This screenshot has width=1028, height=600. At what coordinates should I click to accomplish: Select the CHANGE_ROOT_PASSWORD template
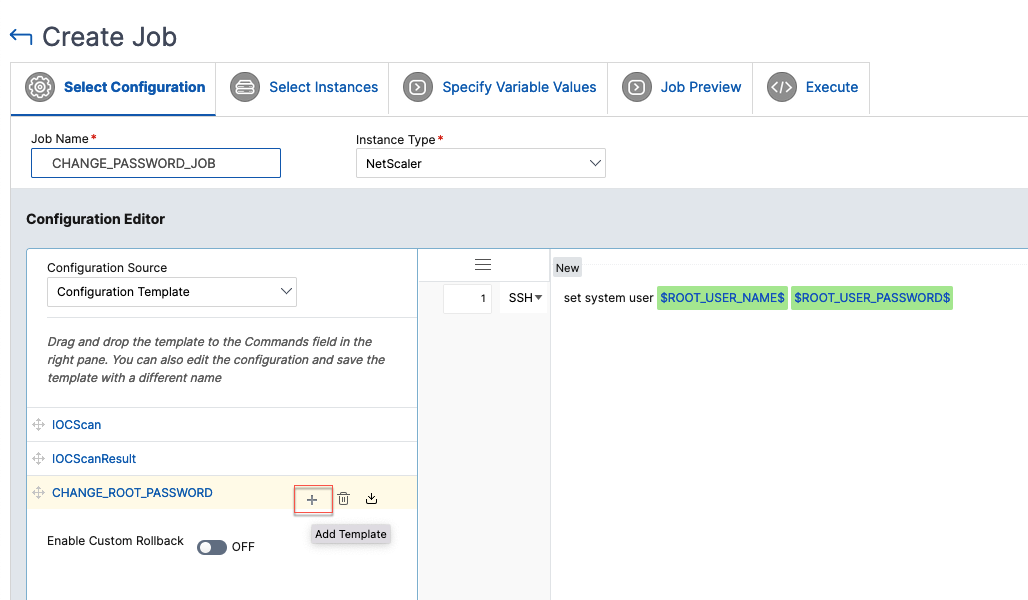(132, 492)
